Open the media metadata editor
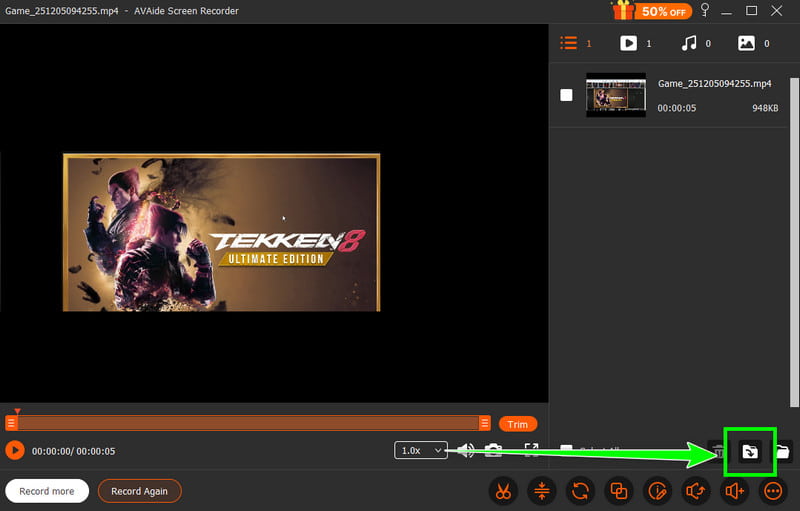The width and height of the screenshot is (800, 511). pyautogui.click(x=657, y=491)
